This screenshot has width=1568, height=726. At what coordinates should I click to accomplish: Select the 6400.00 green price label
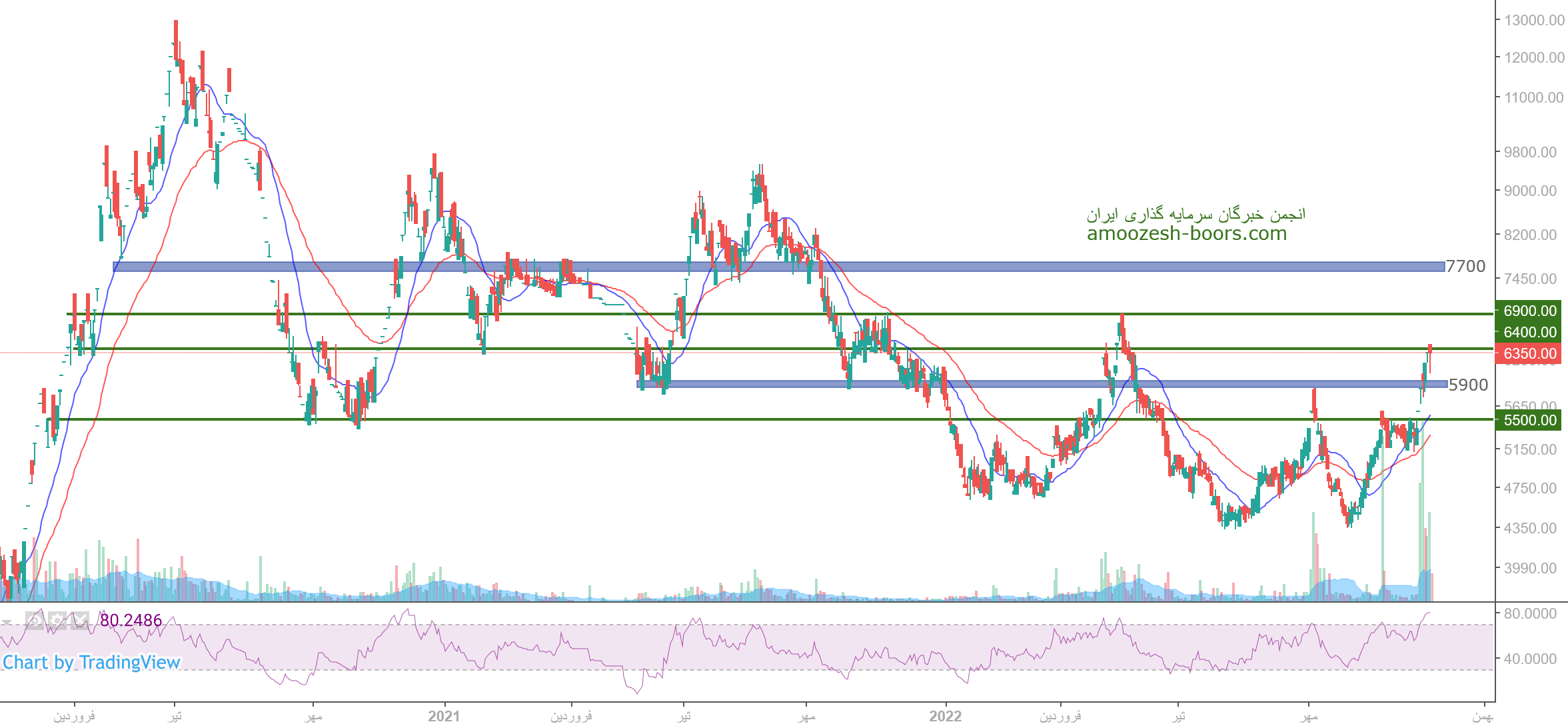tap(1530, 332)
